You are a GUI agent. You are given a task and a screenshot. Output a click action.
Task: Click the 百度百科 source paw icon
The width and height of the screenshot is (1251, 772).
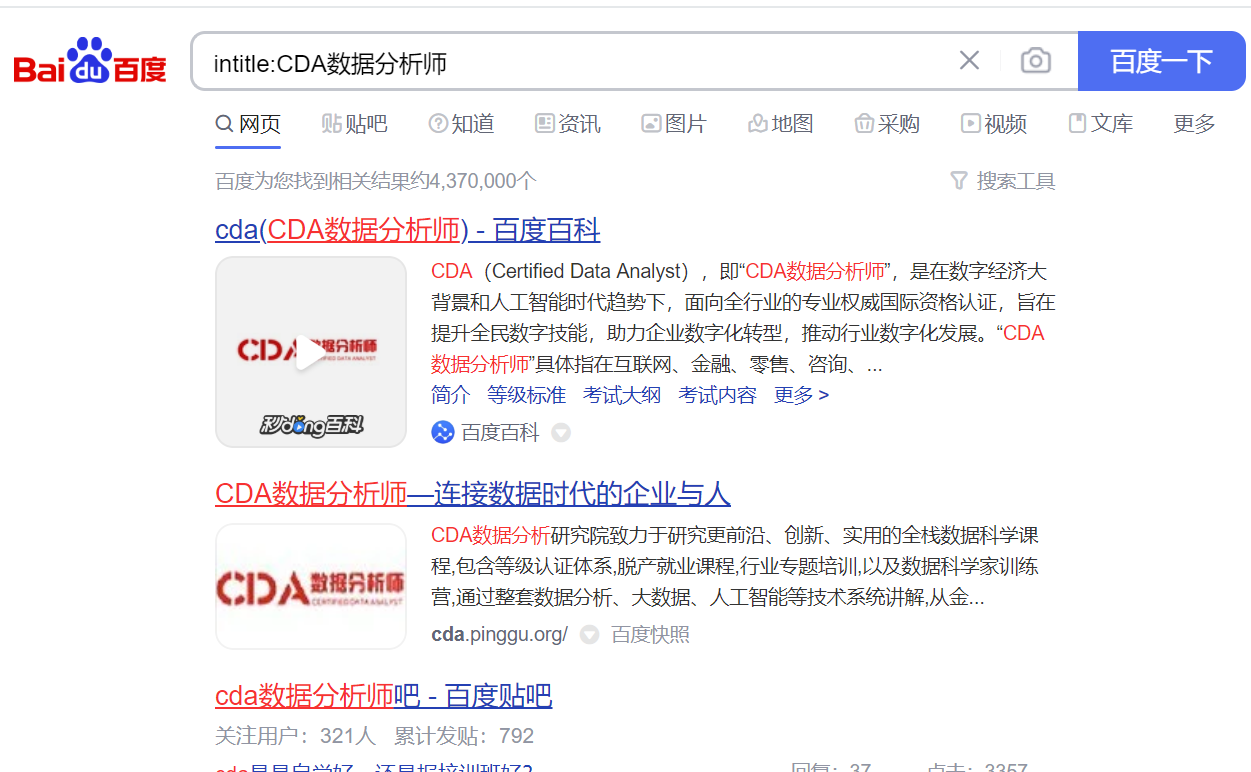click(x=443, y=432)
